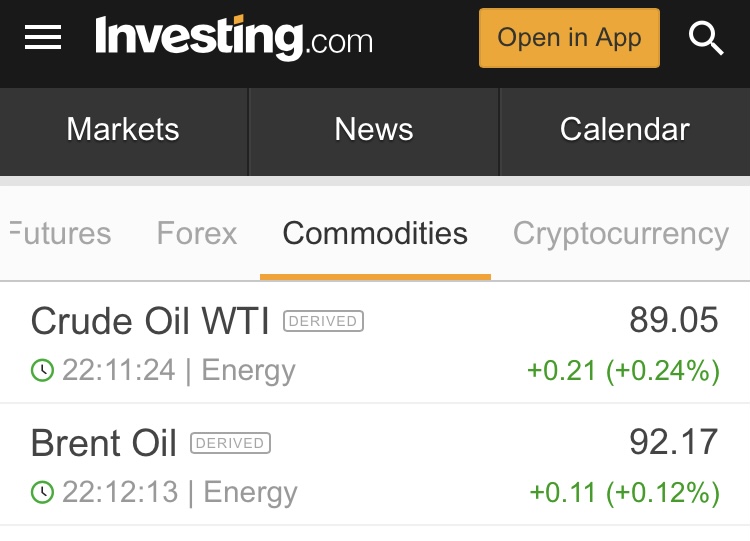The height and width of the screenshot is (541, 750).
Task: Open the Brent Oil quote
Action: point(104,443)
